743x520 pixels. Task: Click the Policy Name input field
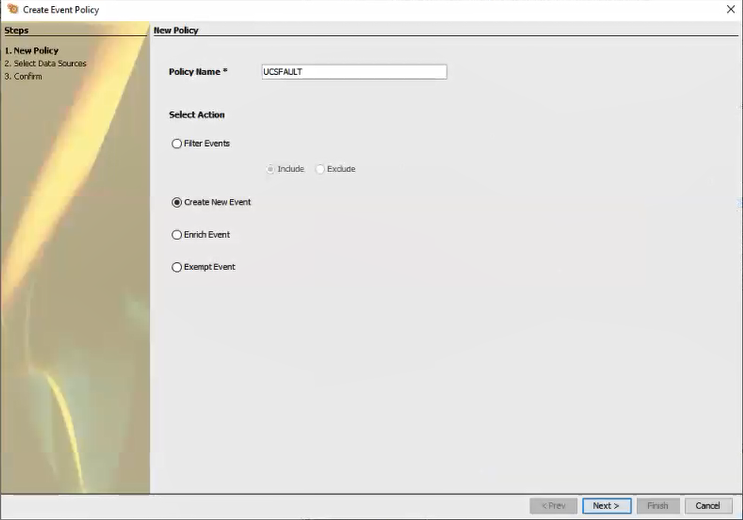(354, 72)
